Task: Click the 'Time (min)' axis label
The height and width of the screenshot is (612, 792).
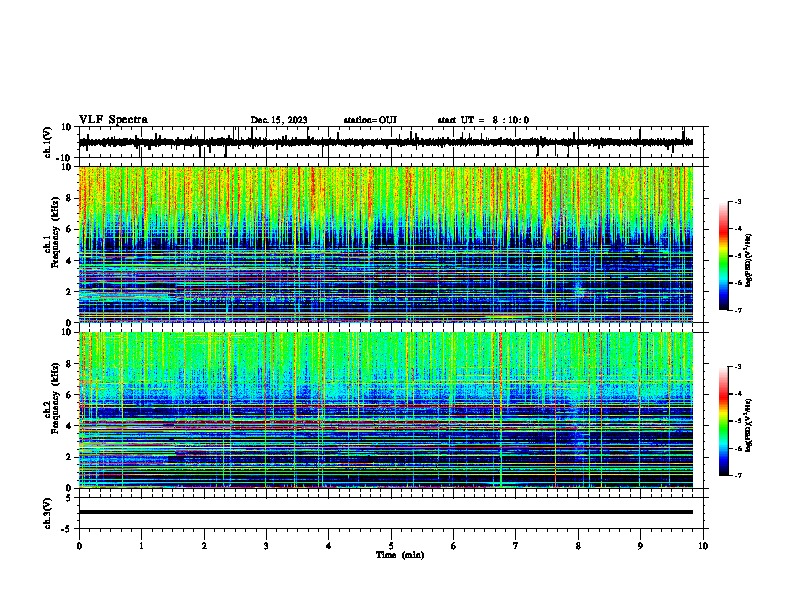Action: [400, 555]
